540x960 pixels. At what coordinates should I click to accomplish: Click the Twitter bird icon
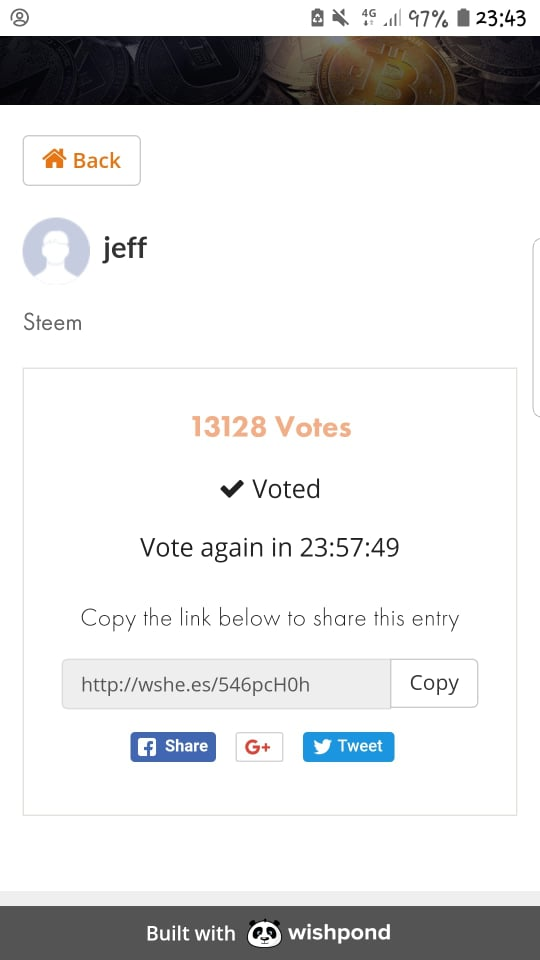322,747
